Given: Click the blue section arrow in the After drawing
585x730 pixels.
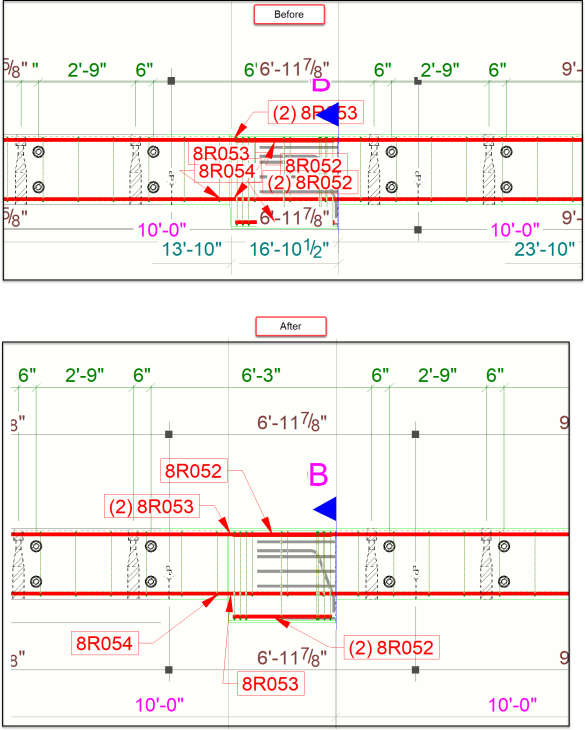Looking at the screenshot, I should point(325,509).
